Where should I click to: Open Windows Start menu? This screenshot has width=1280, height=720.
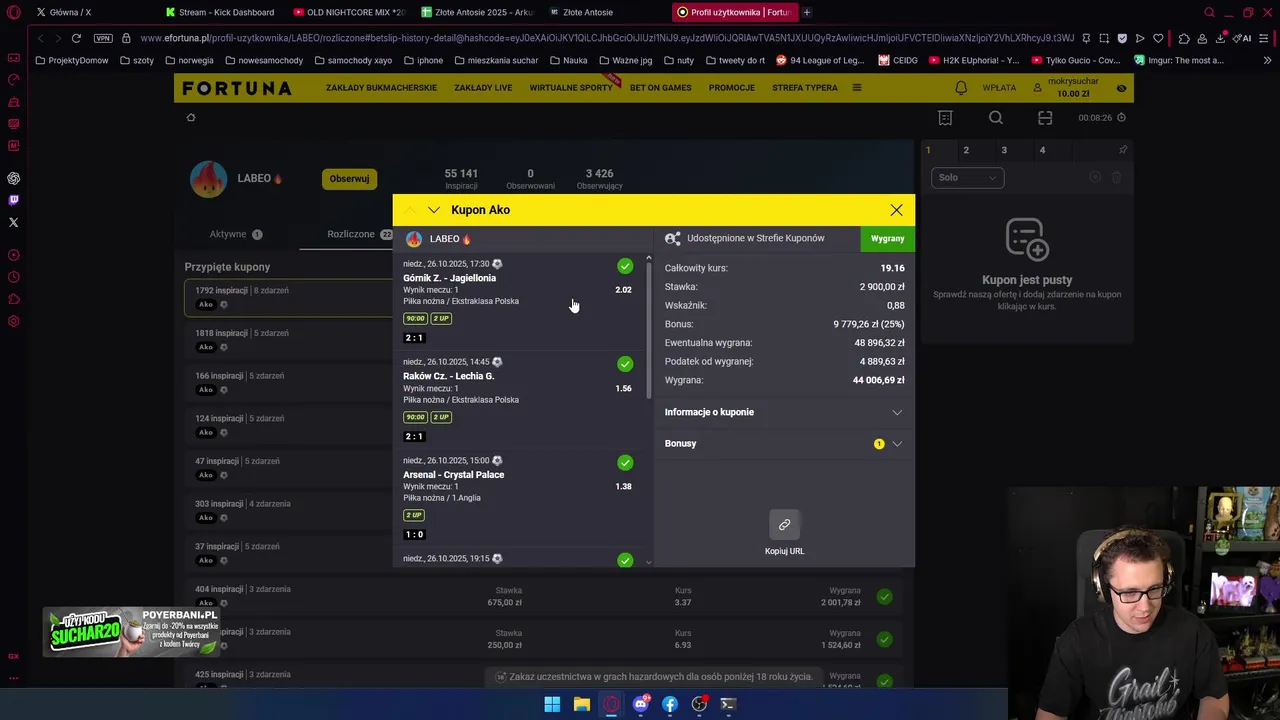click(x=552, y=704)
